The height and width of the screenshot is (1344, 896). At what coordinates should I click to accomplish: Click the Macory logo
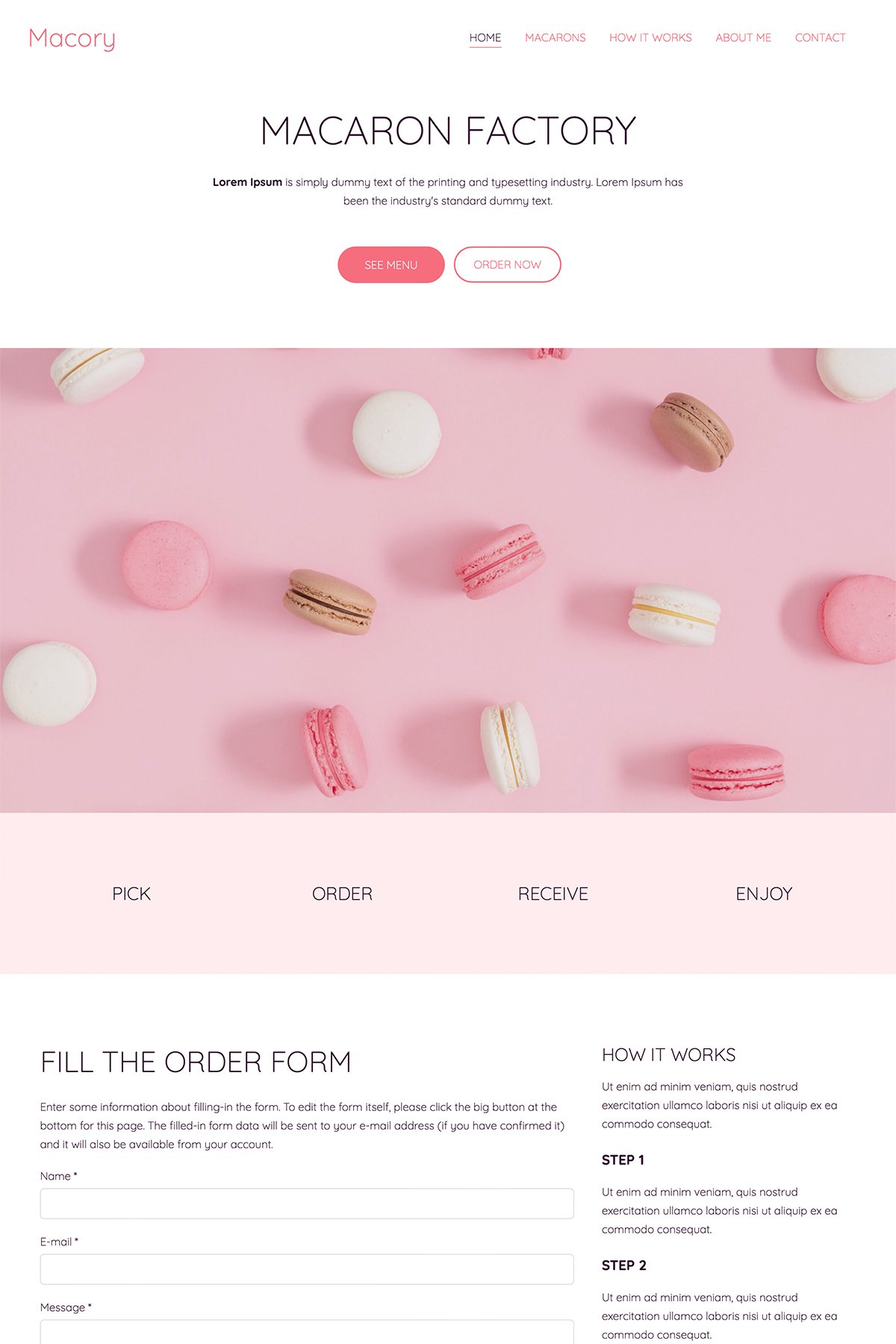72,38
